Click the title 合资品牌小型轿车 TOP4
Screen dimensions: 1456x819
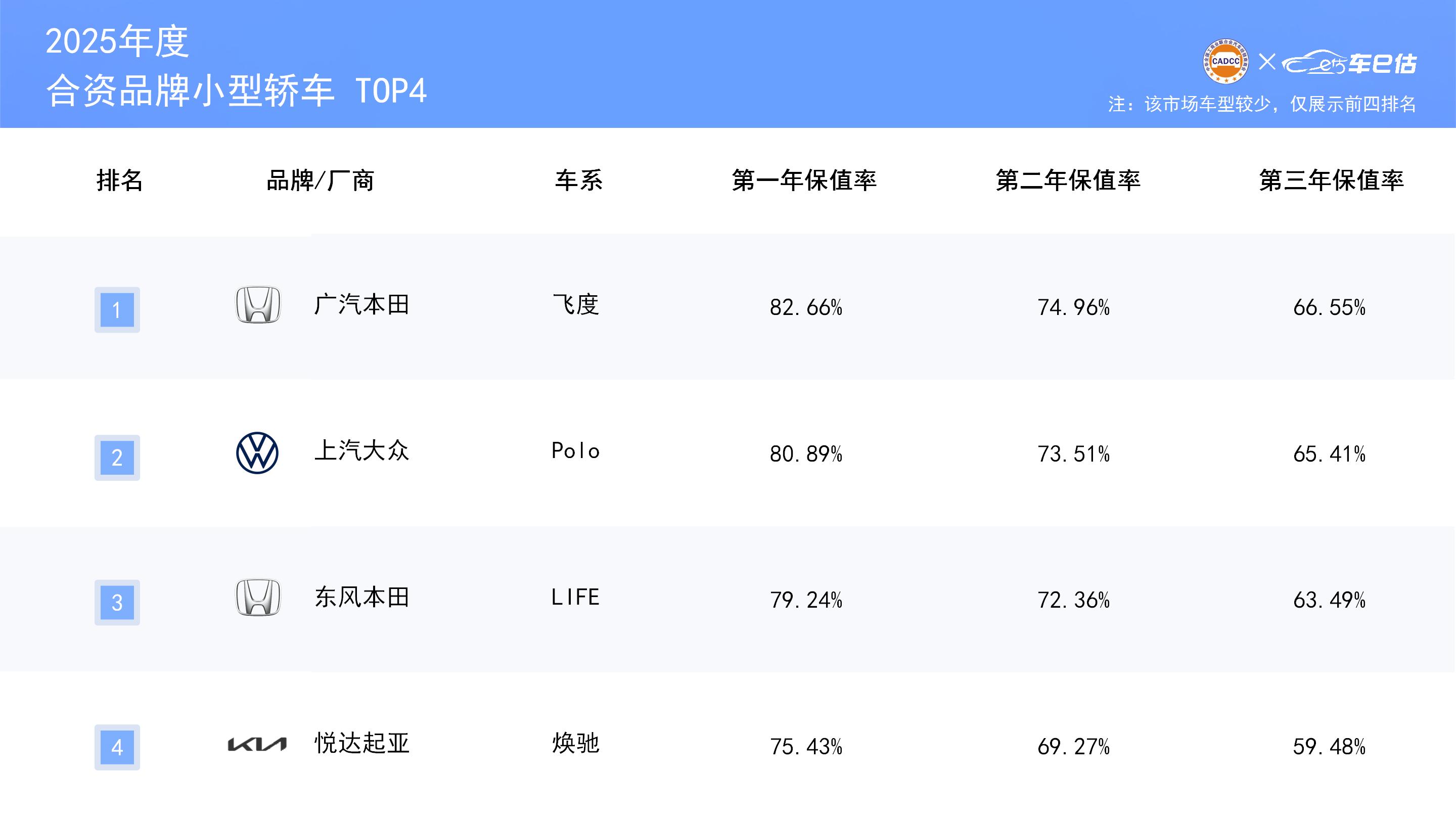[x=236, y=91]
